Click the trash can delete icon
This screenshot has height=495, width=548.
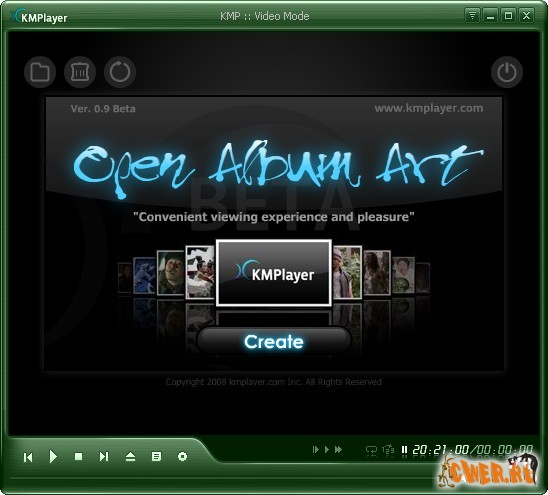(80, 72)
